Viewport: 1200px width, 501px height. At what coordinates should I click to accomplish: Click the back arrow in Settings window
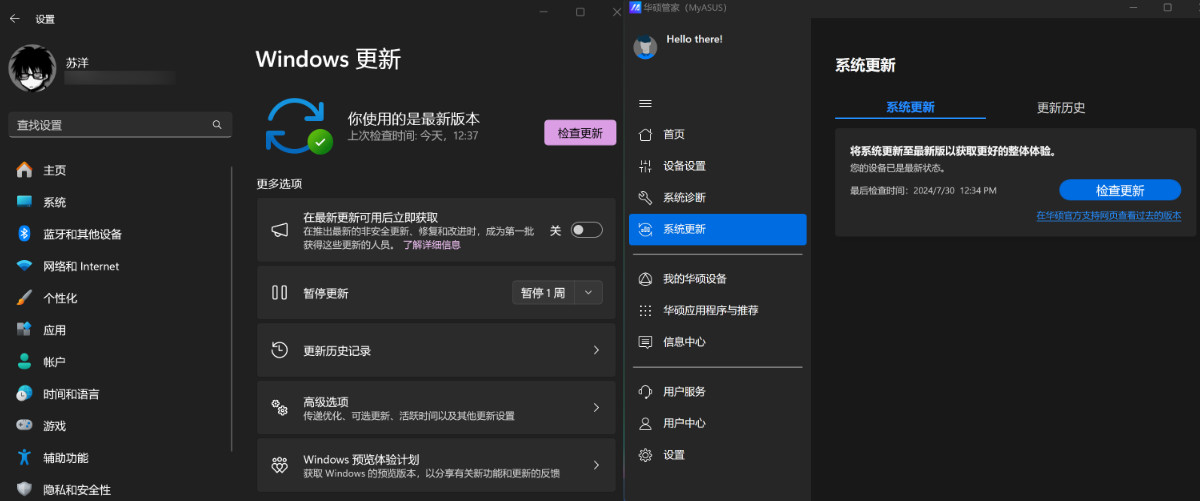[14, 18]
